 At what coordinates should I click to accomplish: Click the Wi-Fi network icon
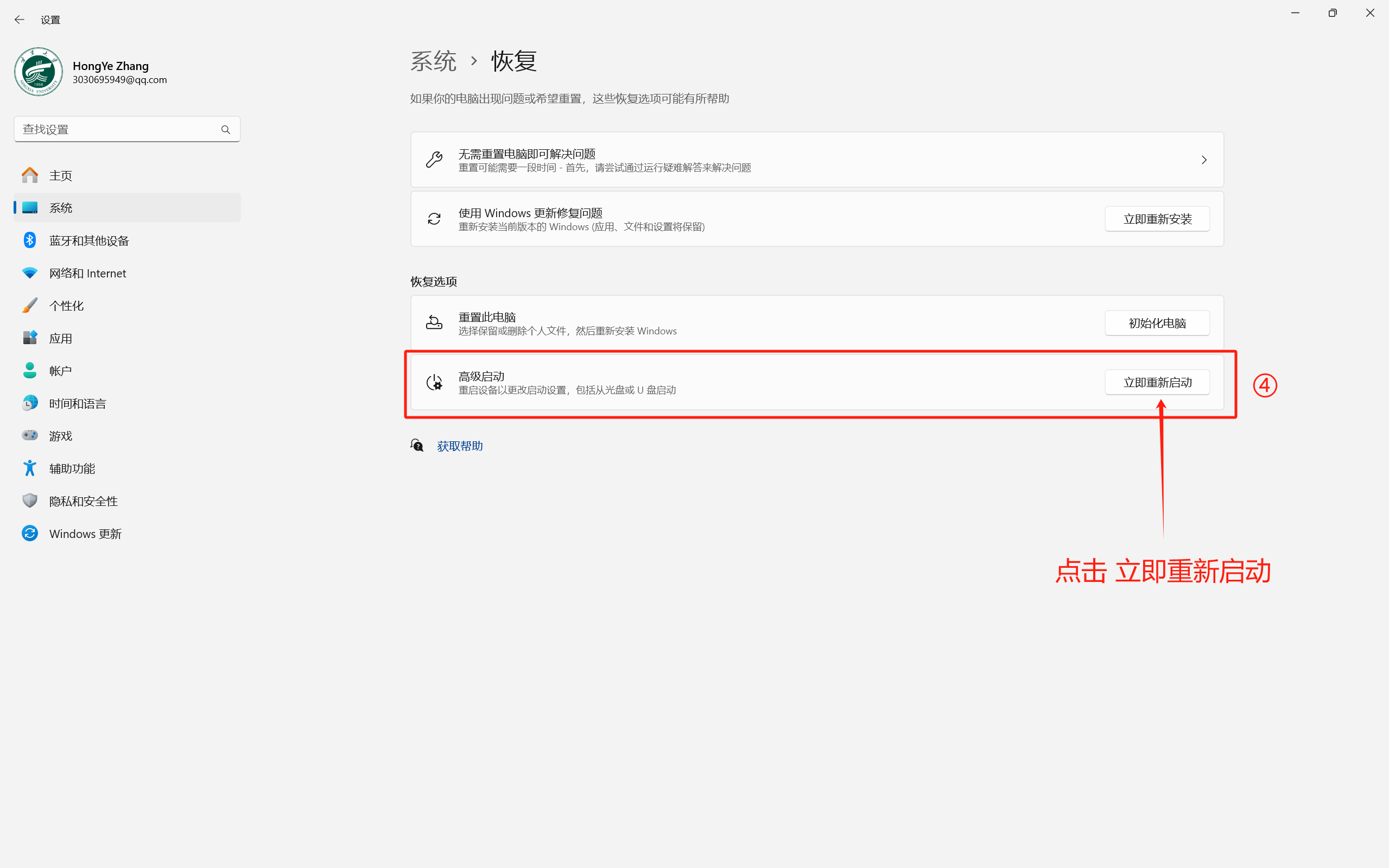coord(30,273)
